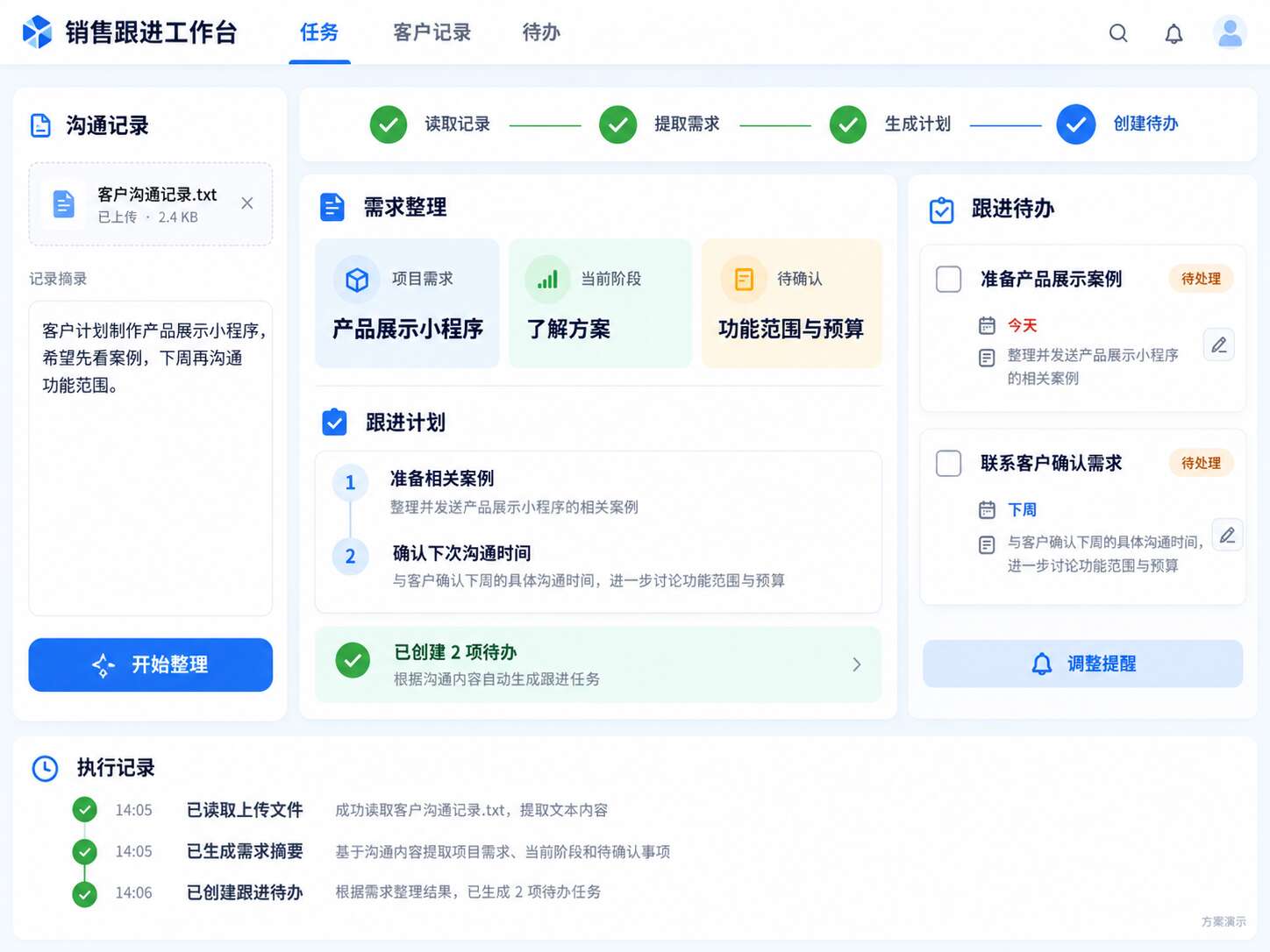The width and height of the screenshot is (1270, 952).
Task: Open the 客户记录 tab
Action: click(432, 32)
